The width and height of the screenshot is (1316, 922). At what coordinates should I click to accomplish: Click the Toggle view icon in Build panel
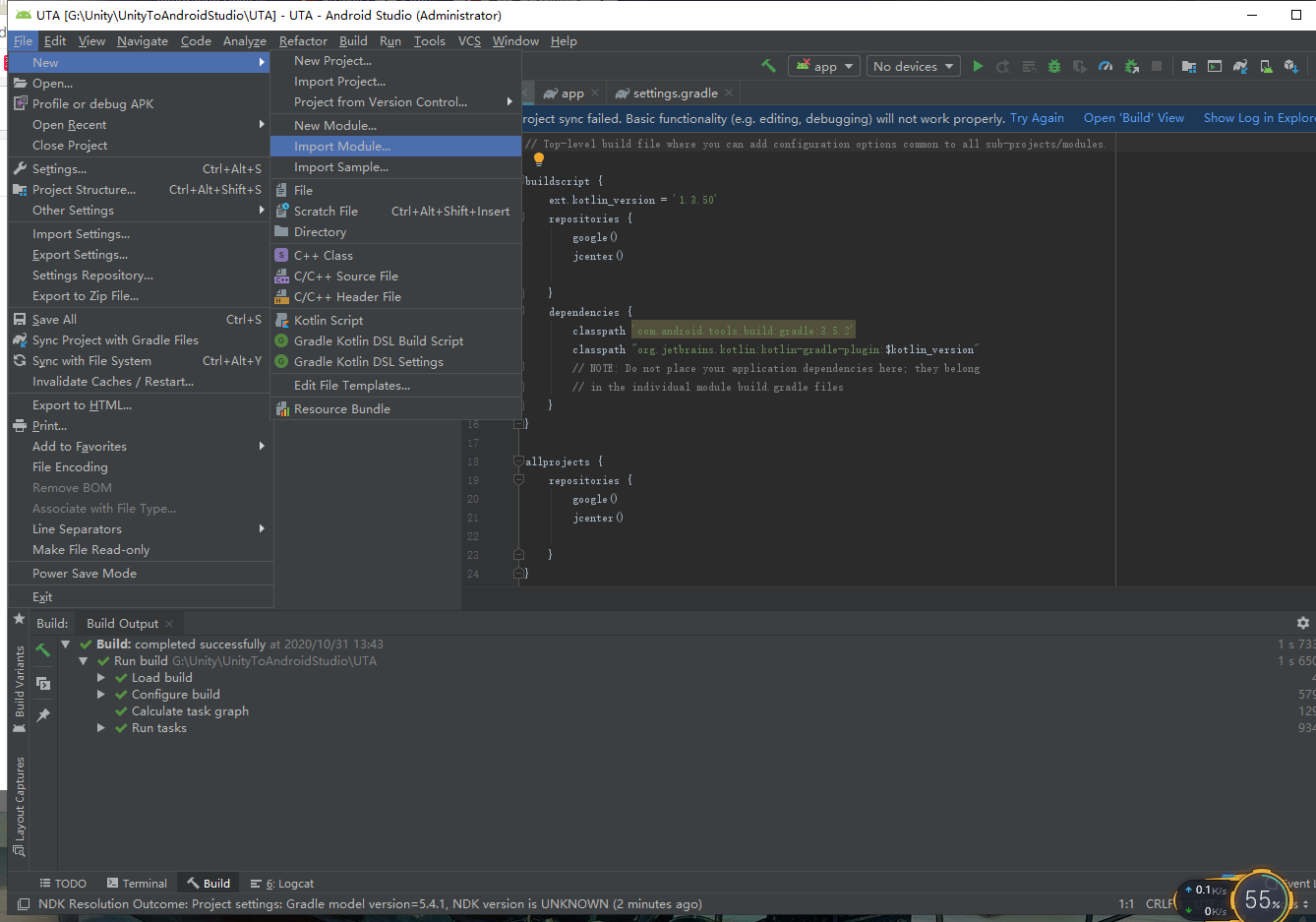pyautogui.click(x=43, y=683)
